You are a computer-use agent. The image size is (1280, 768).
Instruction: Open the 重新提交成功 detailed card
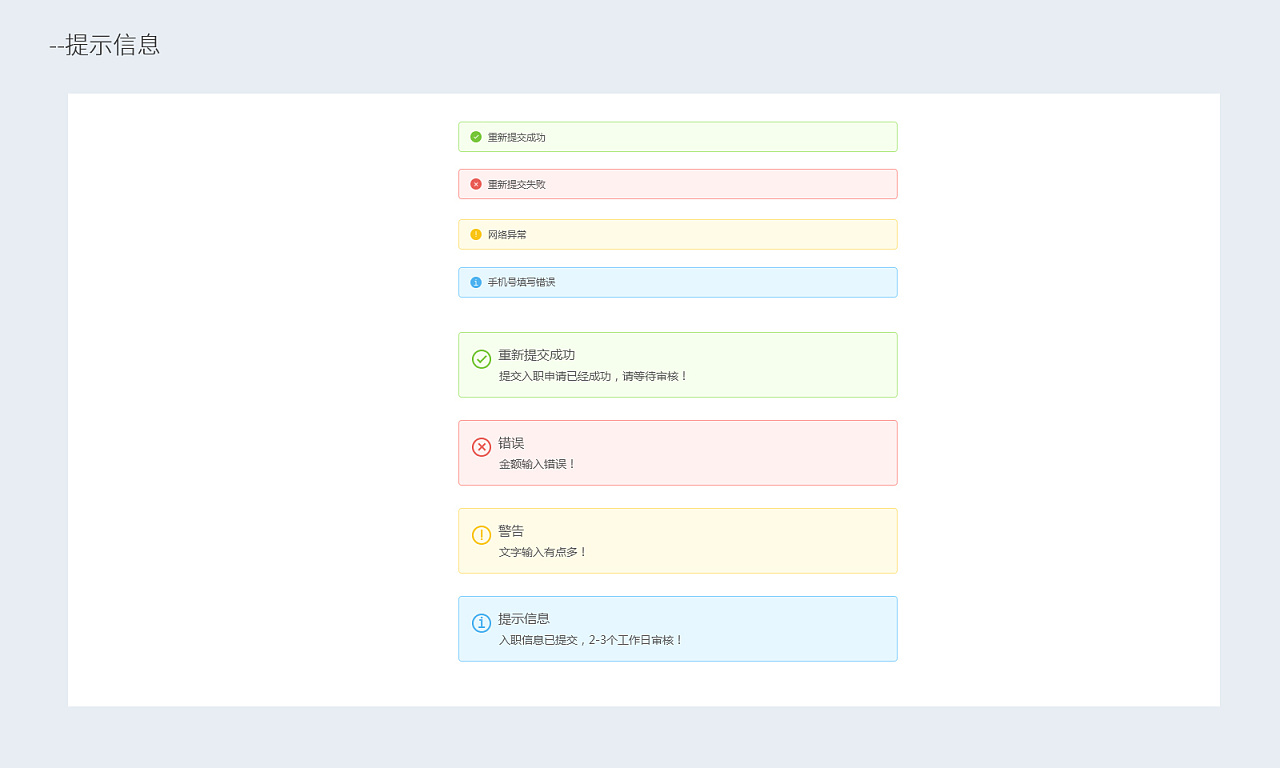point(677,365)
